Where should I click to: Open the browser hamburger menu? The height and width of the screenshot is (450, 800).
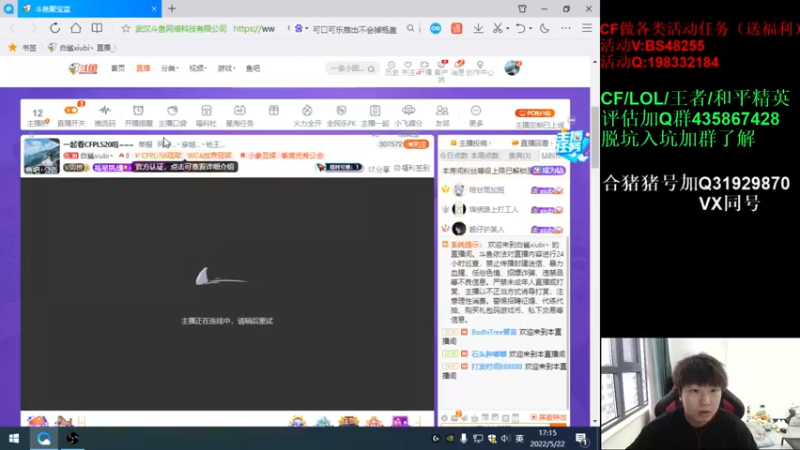587,29
